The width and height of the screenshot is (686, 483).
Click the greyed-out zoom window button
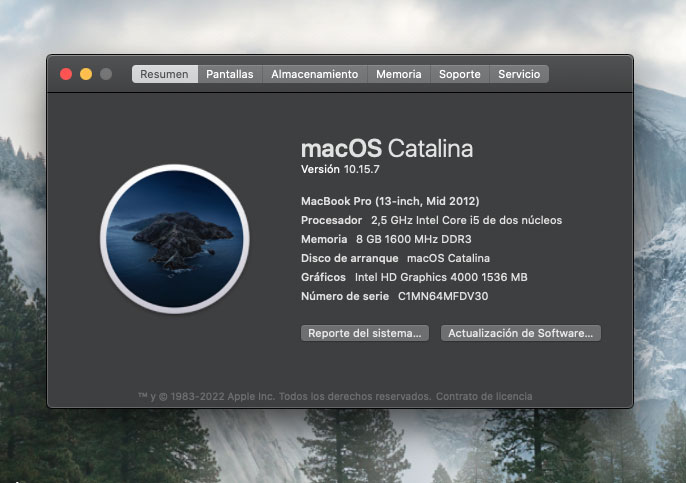106,74
